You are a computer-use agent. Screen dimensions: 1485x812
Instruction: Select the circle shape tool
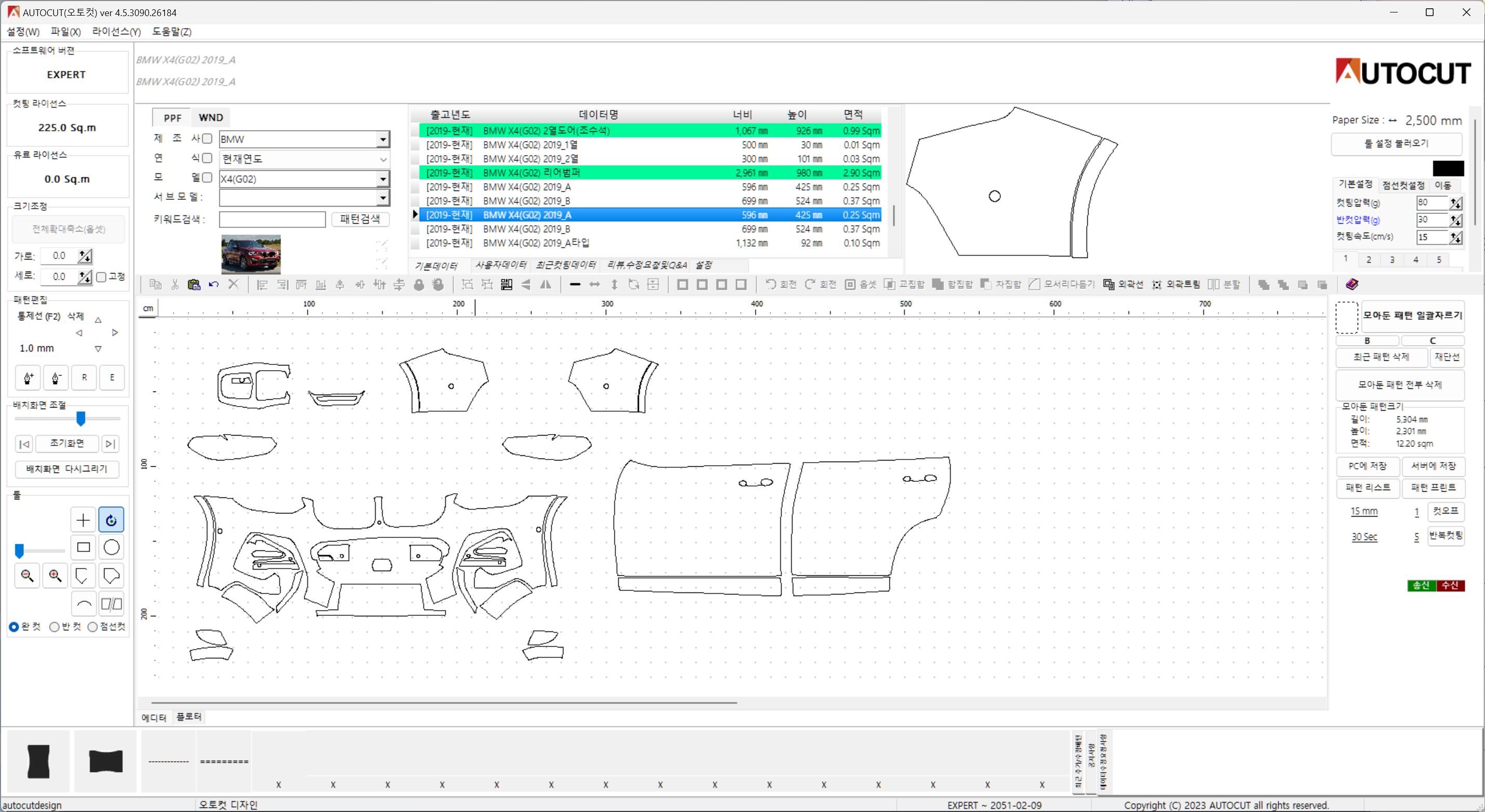pyautogui.click(x=111, y=548)
